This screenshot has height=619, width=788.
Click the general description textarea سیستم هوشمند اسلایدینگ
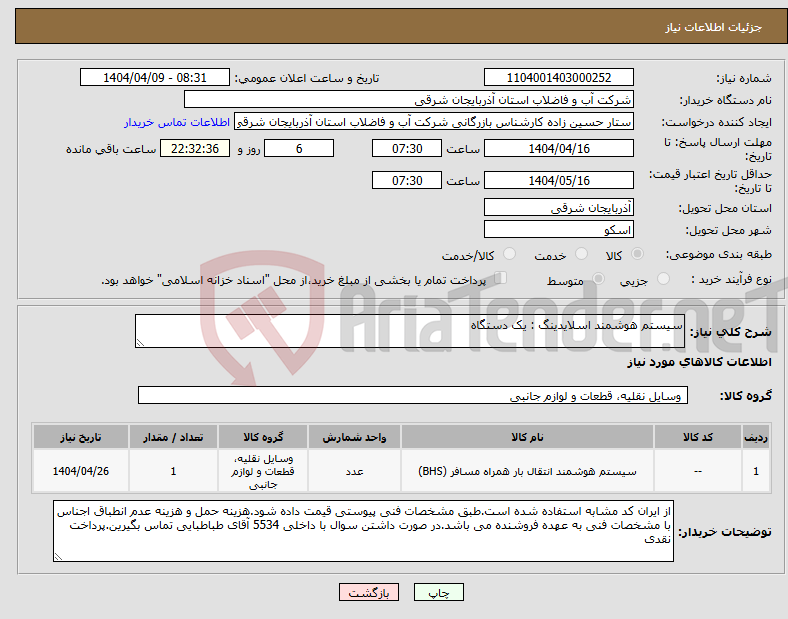click(x=410, y=331)
